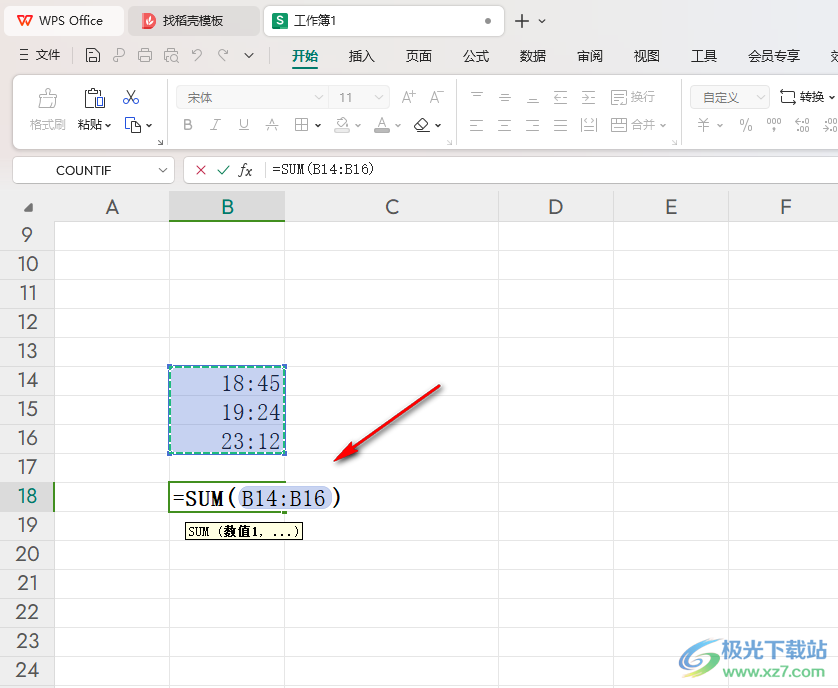Confirm formula with green checkmark
The height and width of the screenshot is (688, 838).
pyautogui.click(x=223, y=170)
